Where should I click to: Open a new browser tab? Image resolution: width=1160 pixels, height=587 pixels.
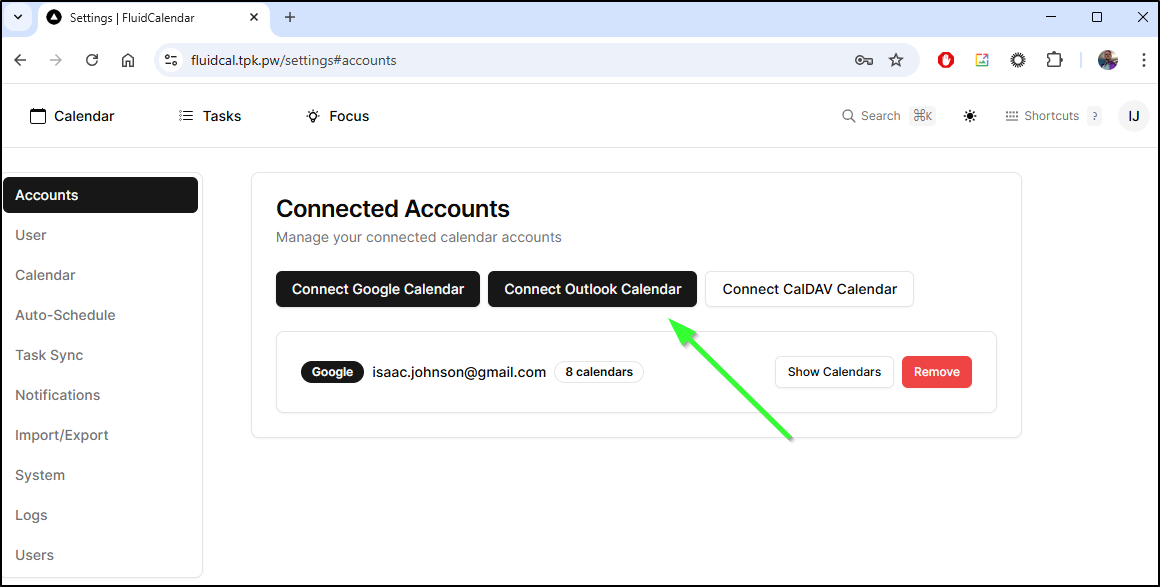click(x=290, y=17)
